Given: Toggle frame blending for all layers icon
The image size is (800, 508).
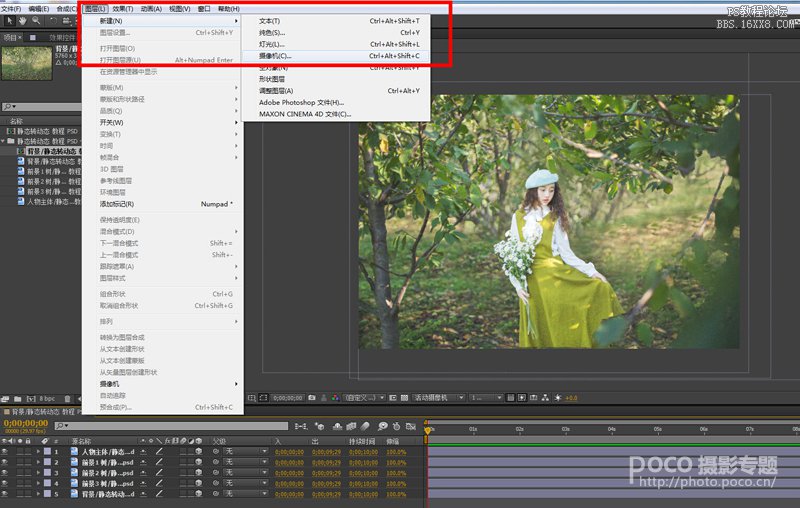Looking at the screenshot, I should pyautogui.click(x=351, y=426).
